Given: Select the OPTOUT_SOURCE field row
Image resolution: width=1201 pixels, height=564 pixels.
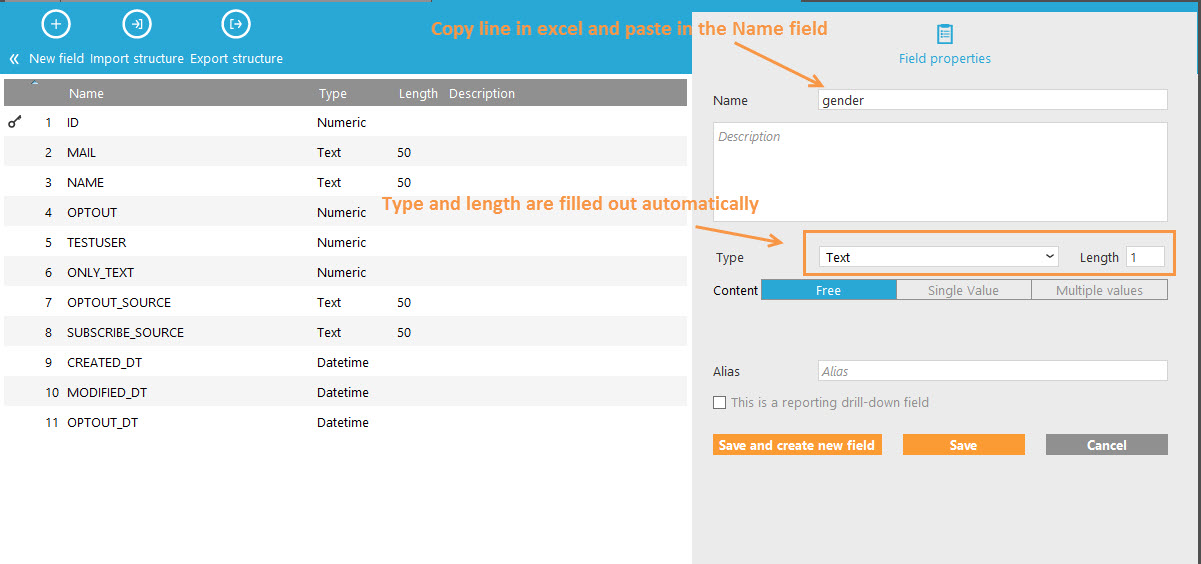Looking at the screenshot, I should click(x=118, y=302).
